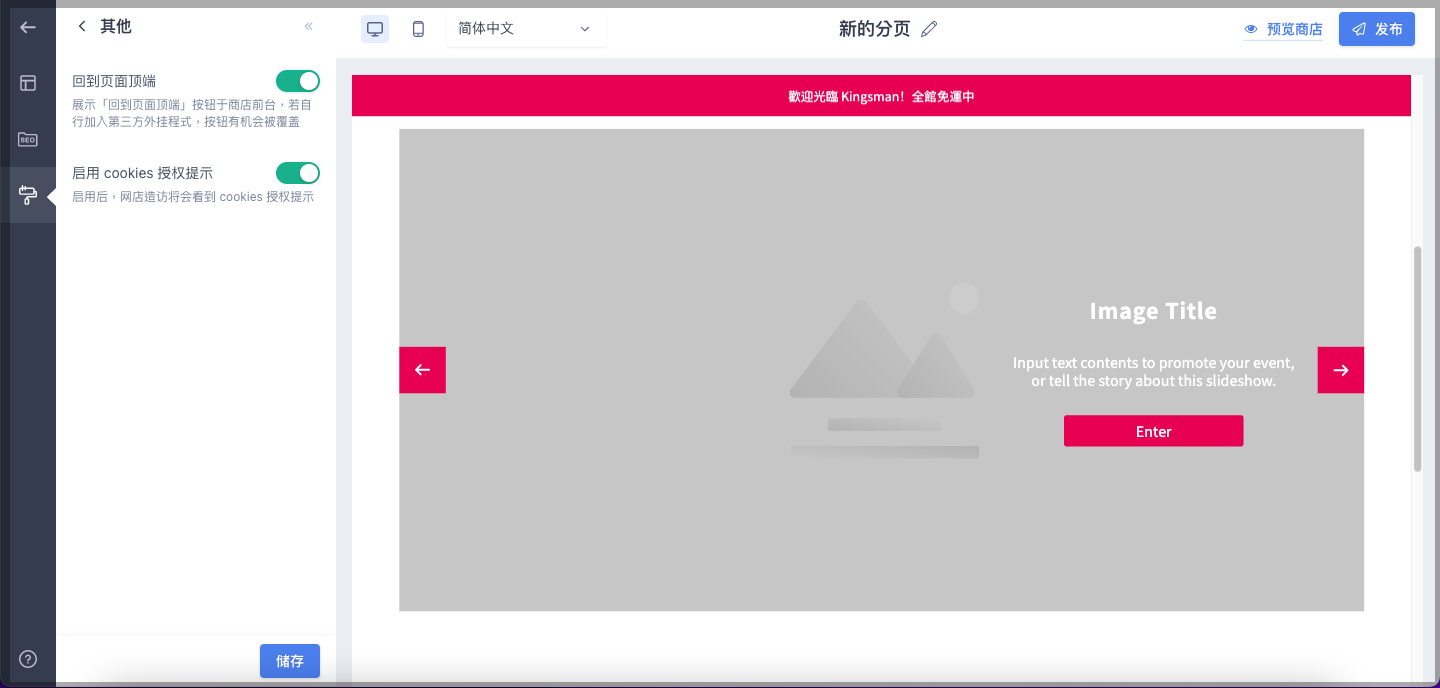Go to previous slide arrow
Screen dimensions: 1440x688
coord(422,370)
